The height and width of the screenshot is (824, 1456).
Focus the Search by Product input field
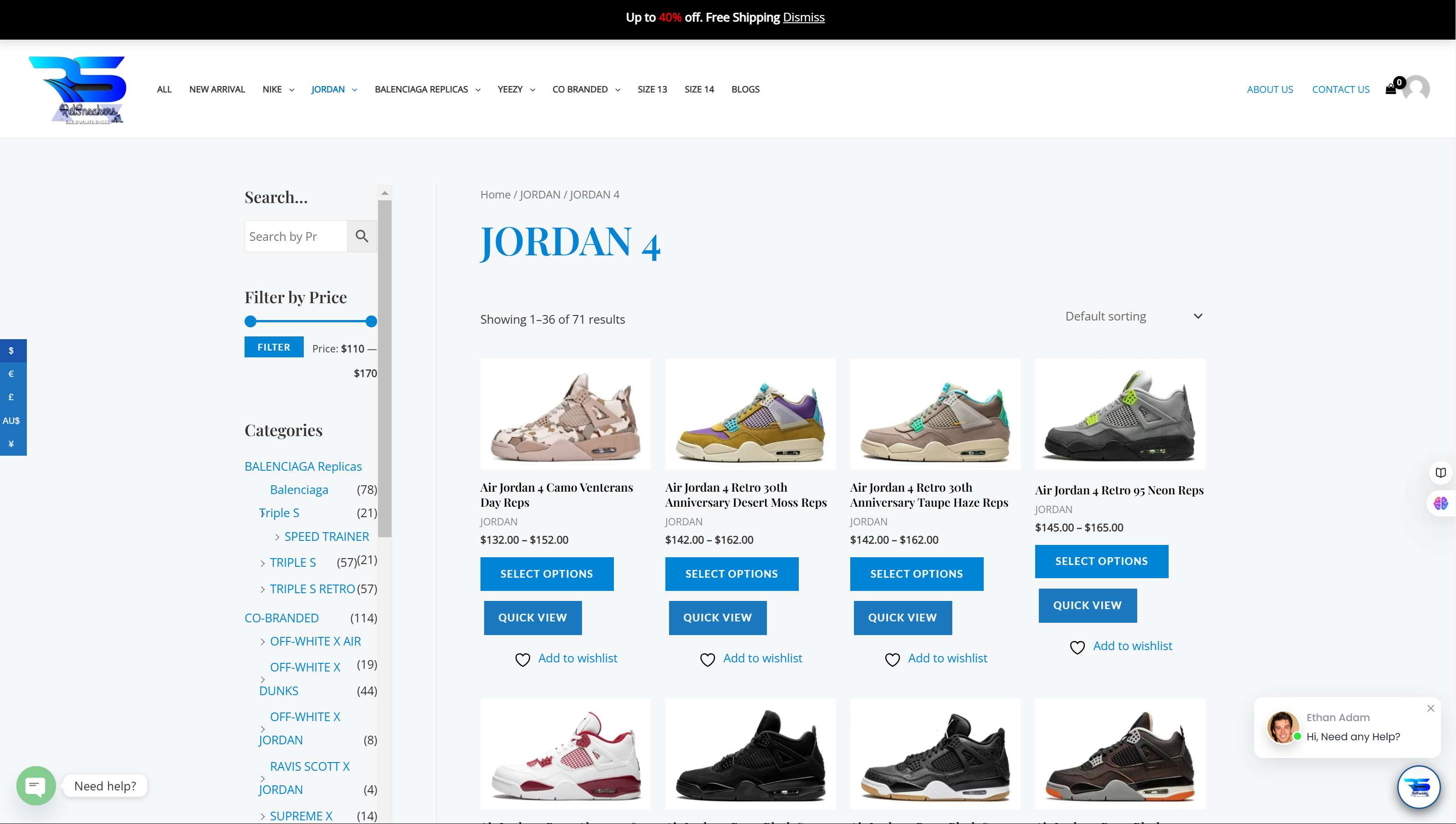[296, 236]
